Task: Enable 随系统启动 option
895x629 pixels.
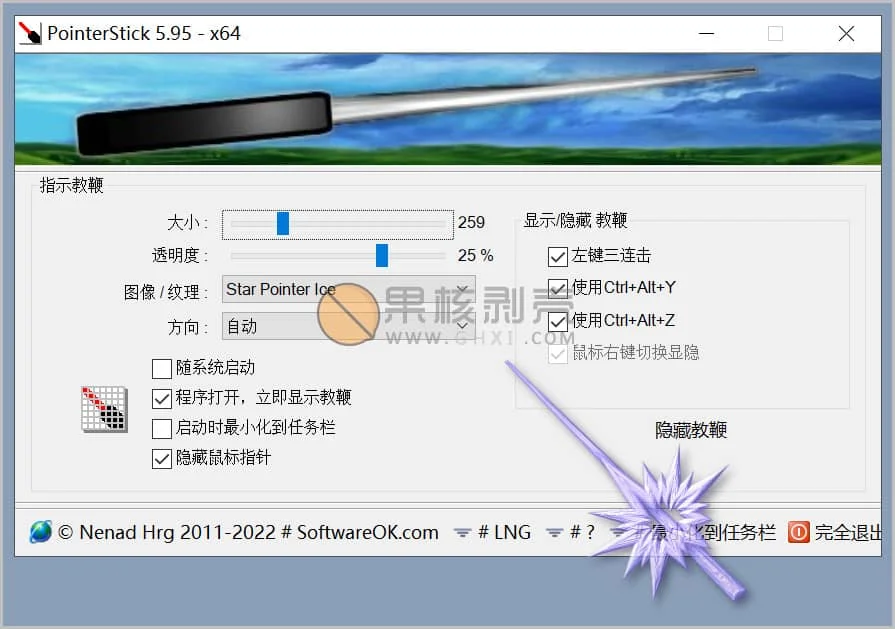Action: pos(161,368)
